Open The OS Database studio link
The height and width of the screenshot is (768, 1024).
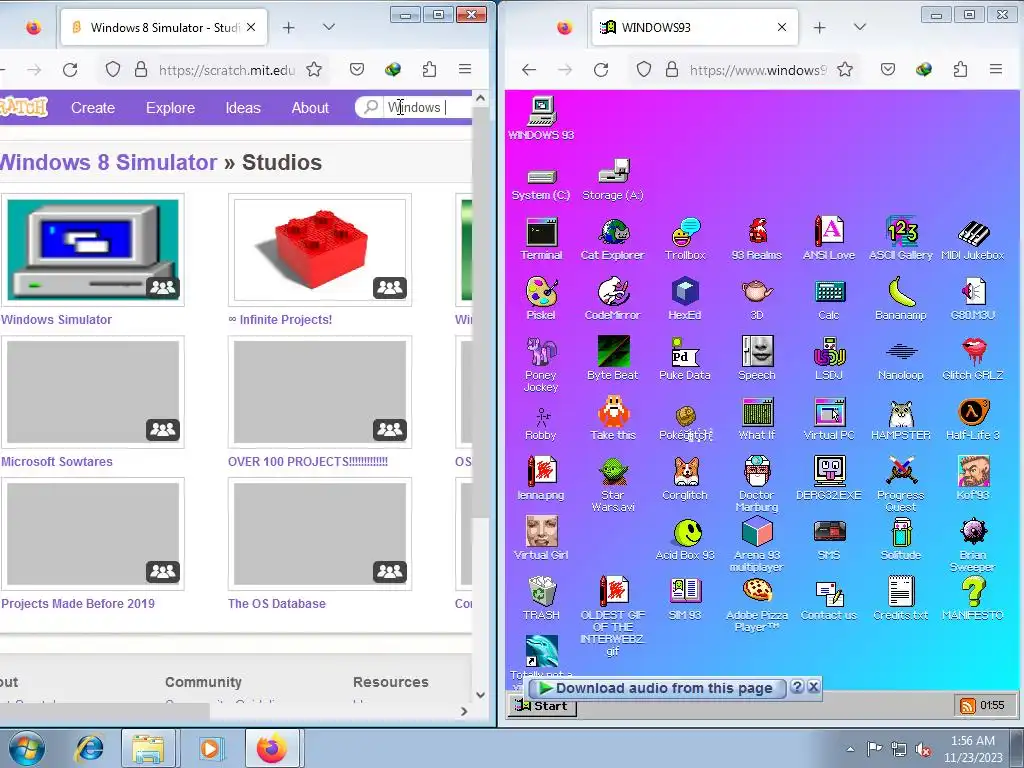coord(277,603)
